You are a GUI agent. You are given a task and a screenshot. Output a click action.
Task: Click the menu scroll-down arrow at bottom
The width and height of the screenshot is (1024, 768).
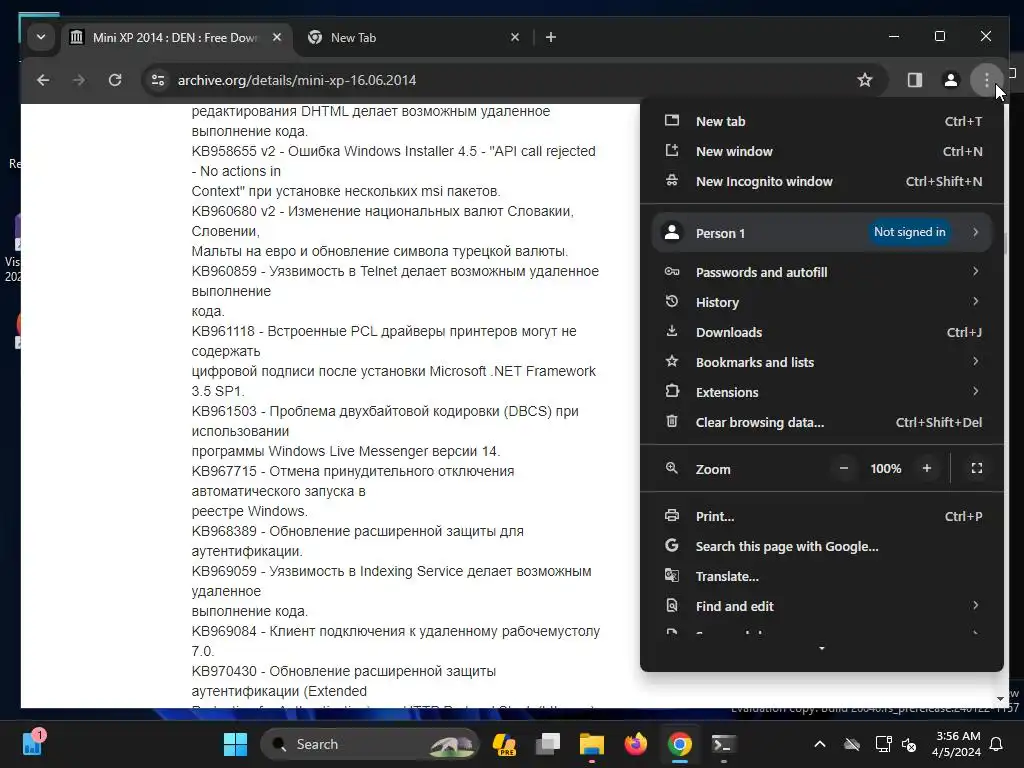[x=822, y=648]
